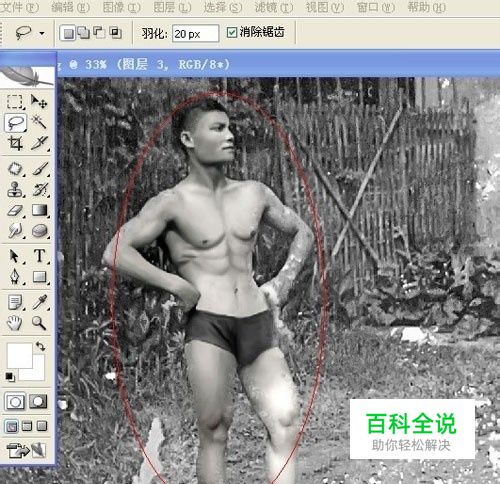Click the foreground color swatch

coord(20,355)
